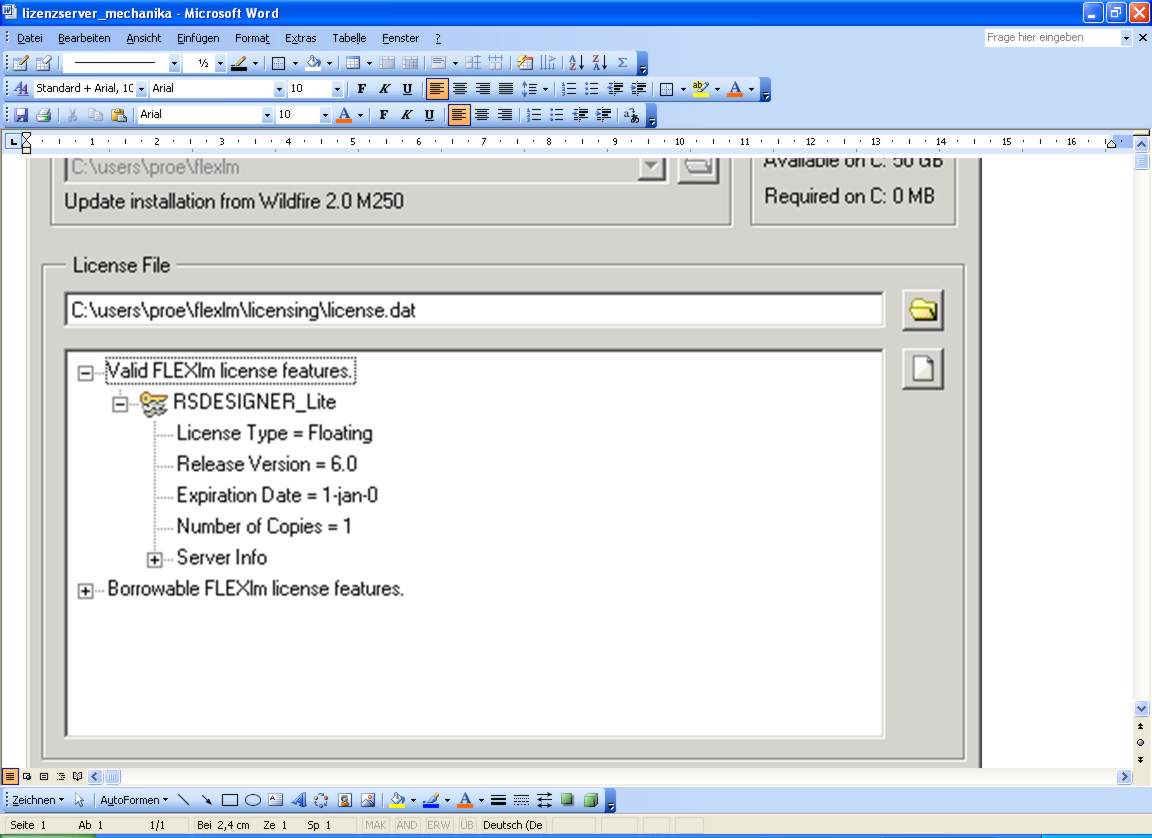Sort ascending with the A-Z icon
The height and width of the screenshot is (838, 1152).
coord(576,63)
